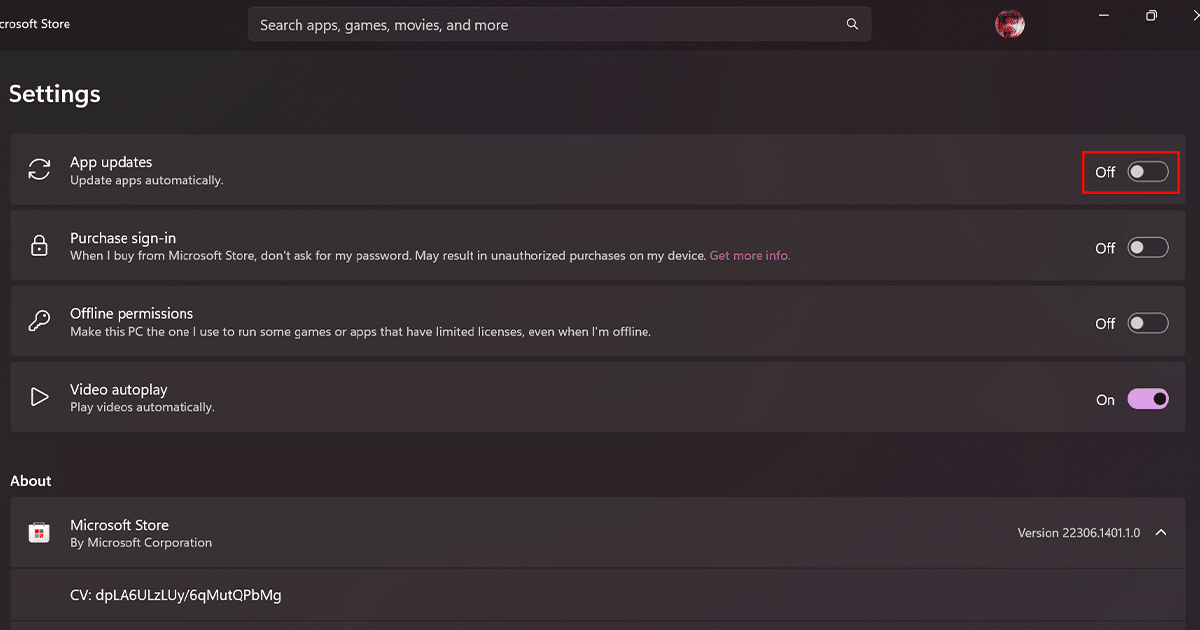Disable the Video autoplay toggle

click(1147, 399)
